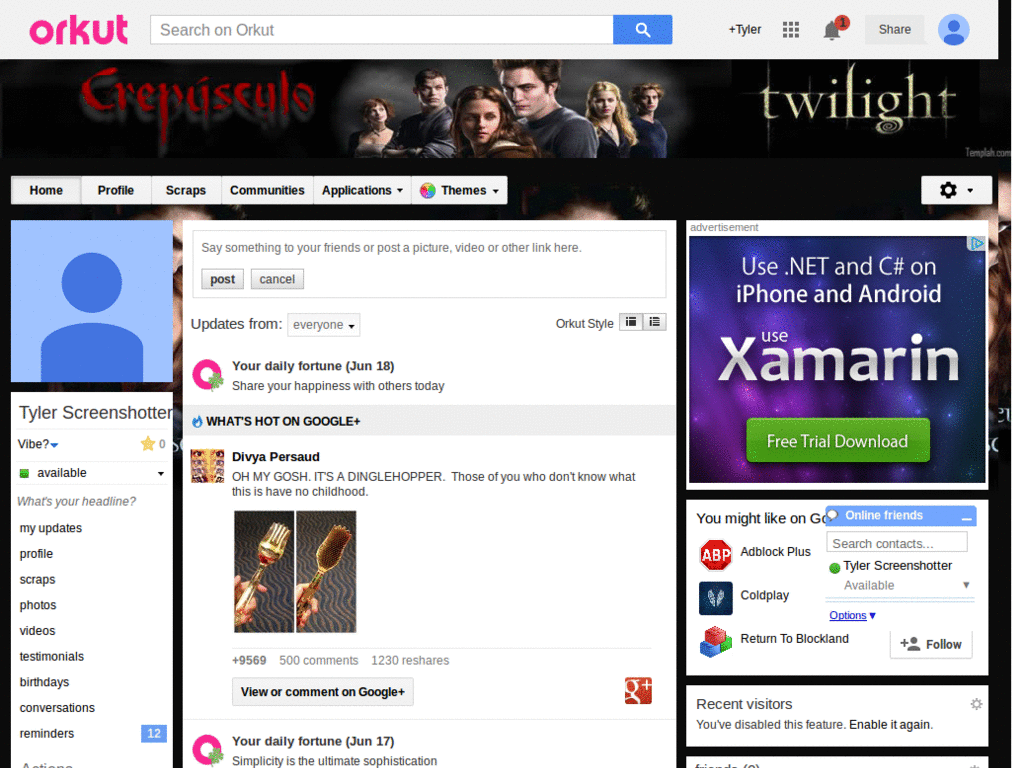The image size is (1024, 768).
Task: Open the Google apps grid icon
Action: tap(791, 29)
